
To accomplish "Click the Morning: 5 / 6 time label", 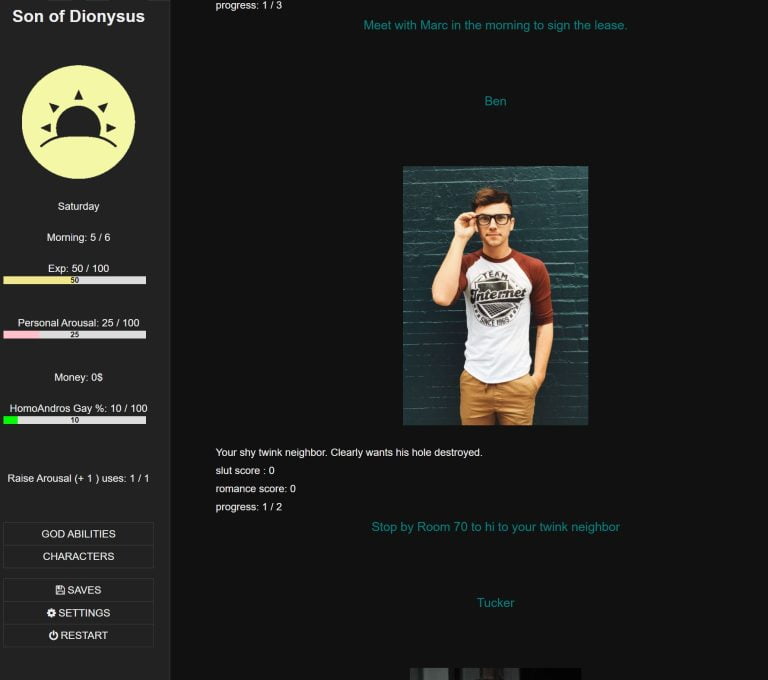I will pyautogui.click(x=78, y=238).
